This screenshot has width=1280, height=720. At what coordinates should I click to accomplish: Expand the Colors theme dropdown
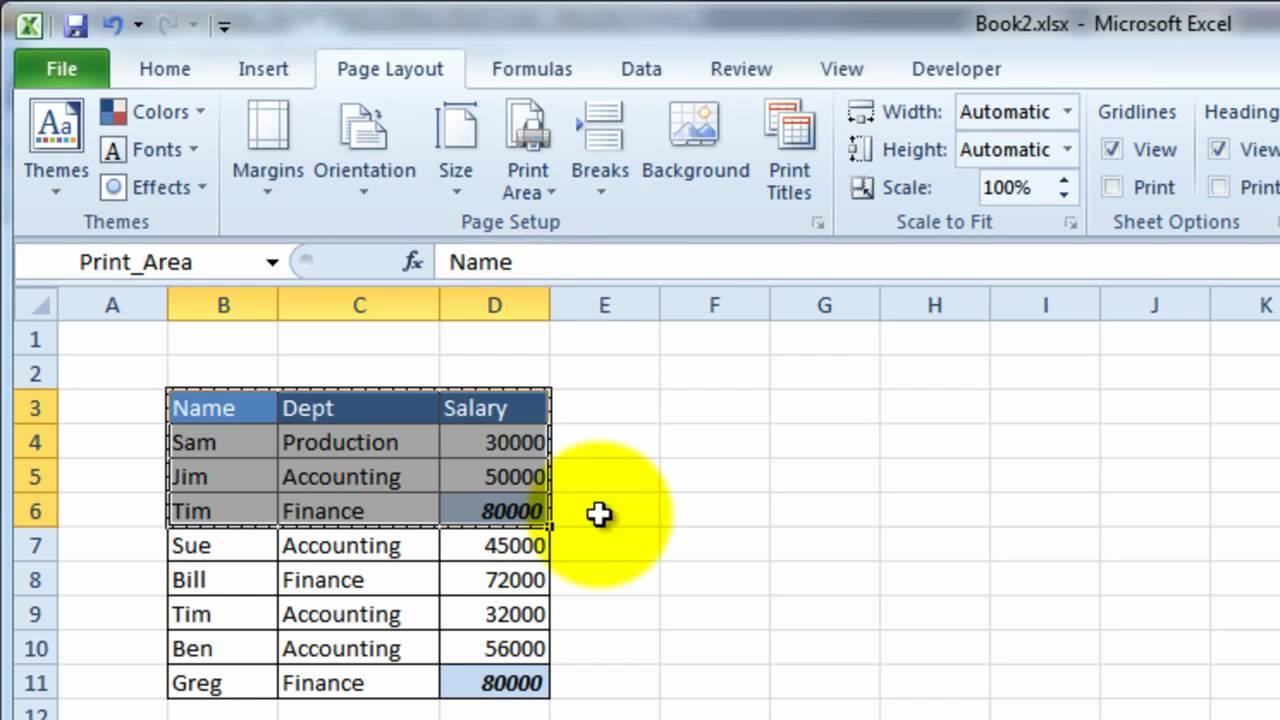pyautogui.click(x=201, y=111)
